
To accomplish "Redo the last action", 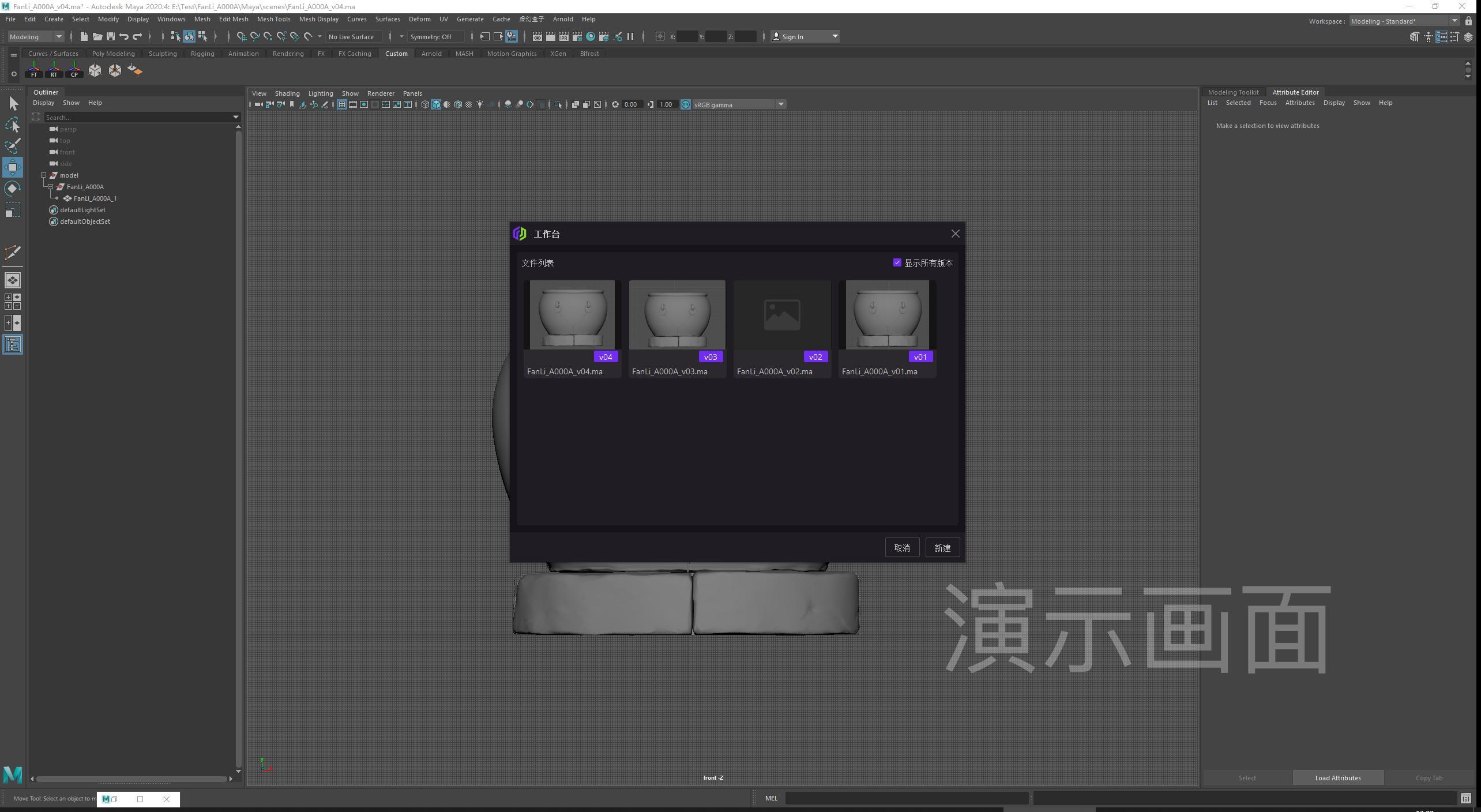I will click(x=137, y=36).
